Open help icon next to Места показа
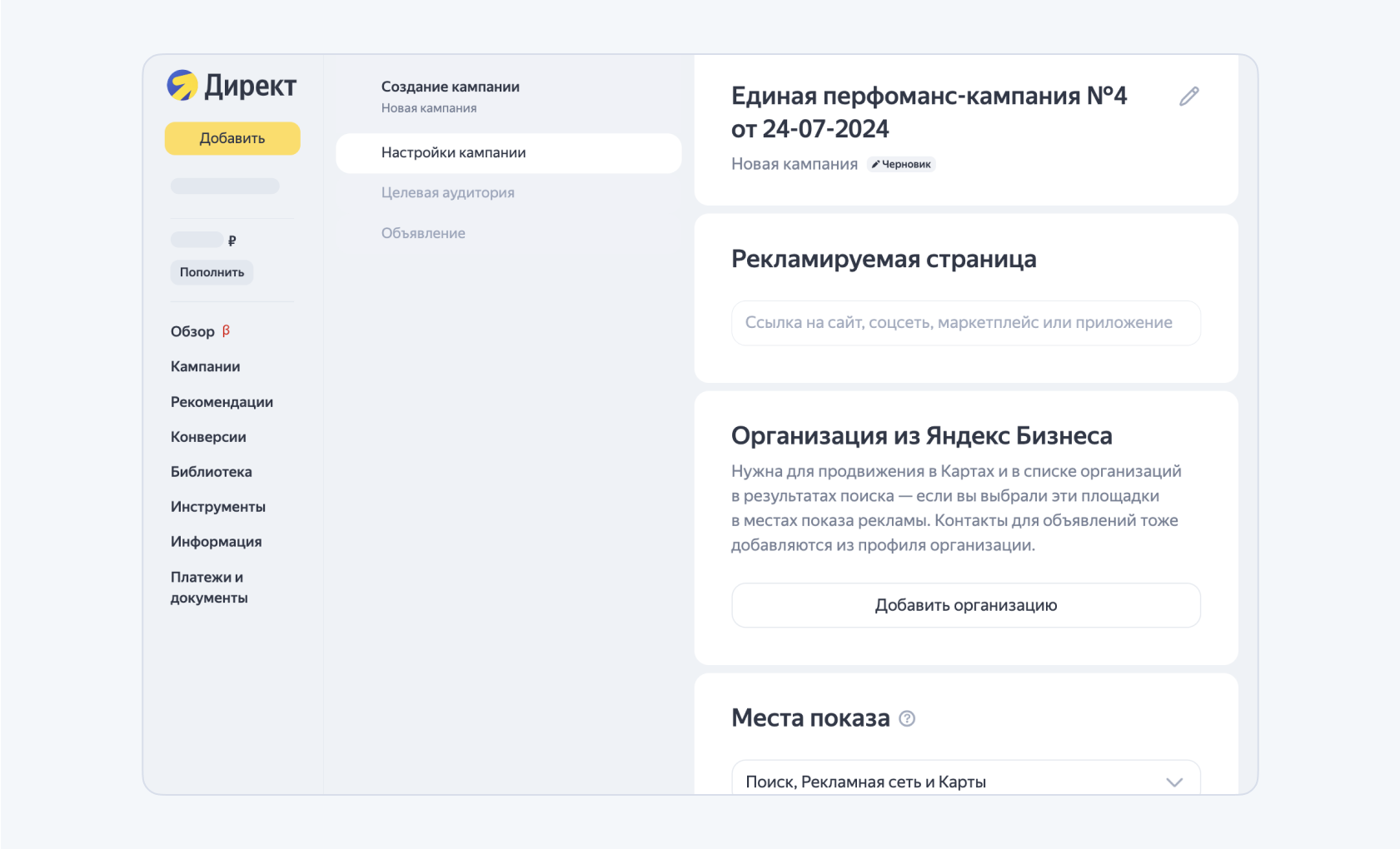The height and width of the screenshot is (849, 1400). pos(907,718)
